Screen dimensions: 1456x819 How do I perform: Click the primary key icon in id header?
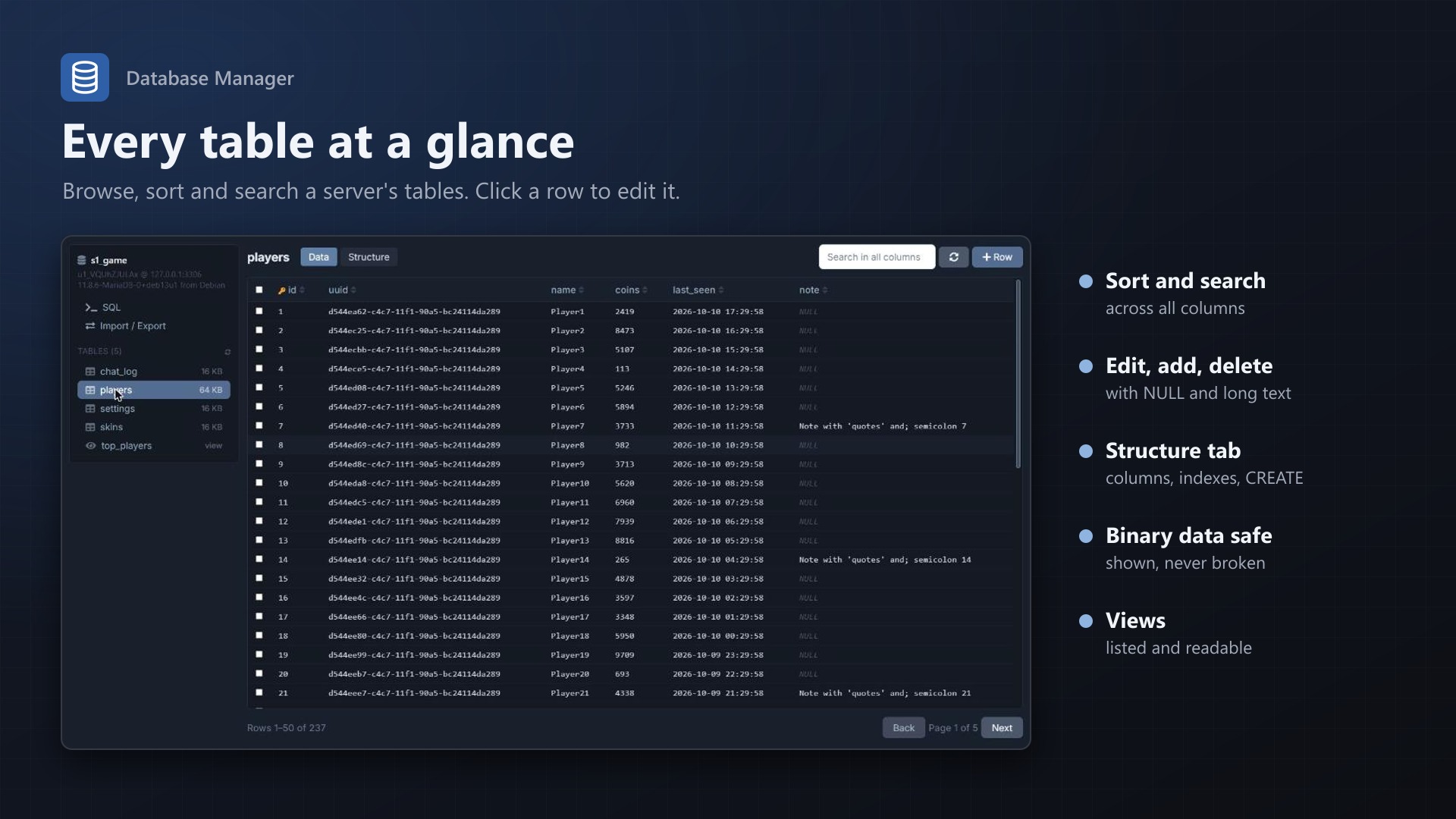[x=281, y=290]
